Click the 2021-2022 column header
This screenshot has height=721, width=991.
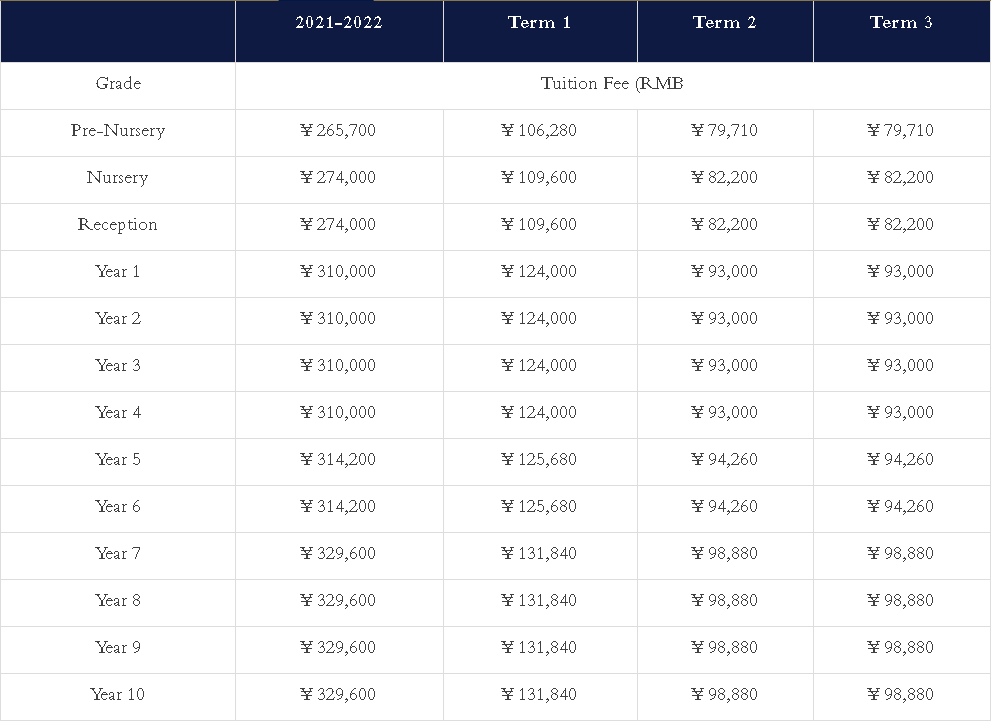click(x=339, y=22)
